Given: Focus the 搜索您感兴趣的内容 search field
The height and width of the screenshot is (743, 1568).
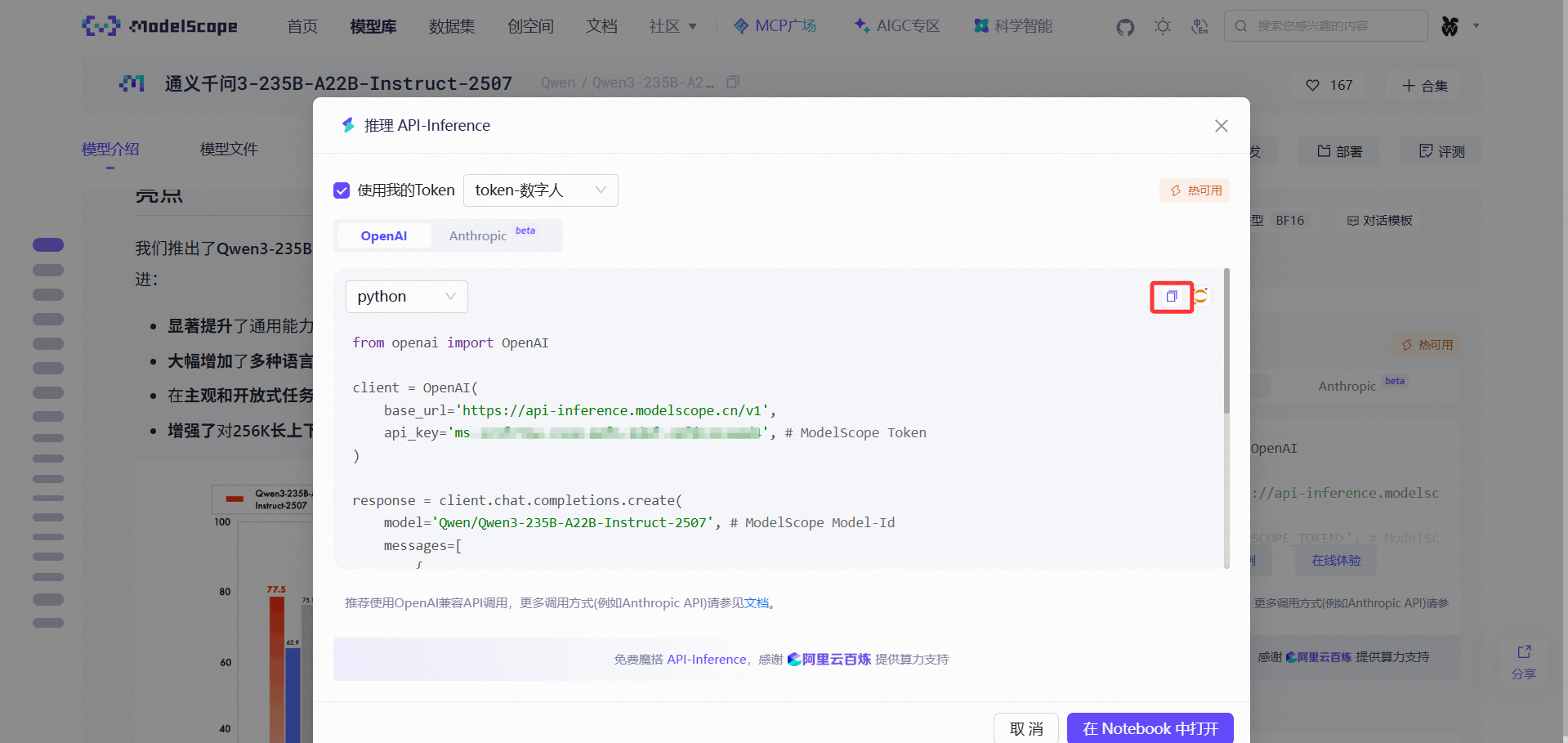Looking at the screenshot, I should [x=1326, y=26].
